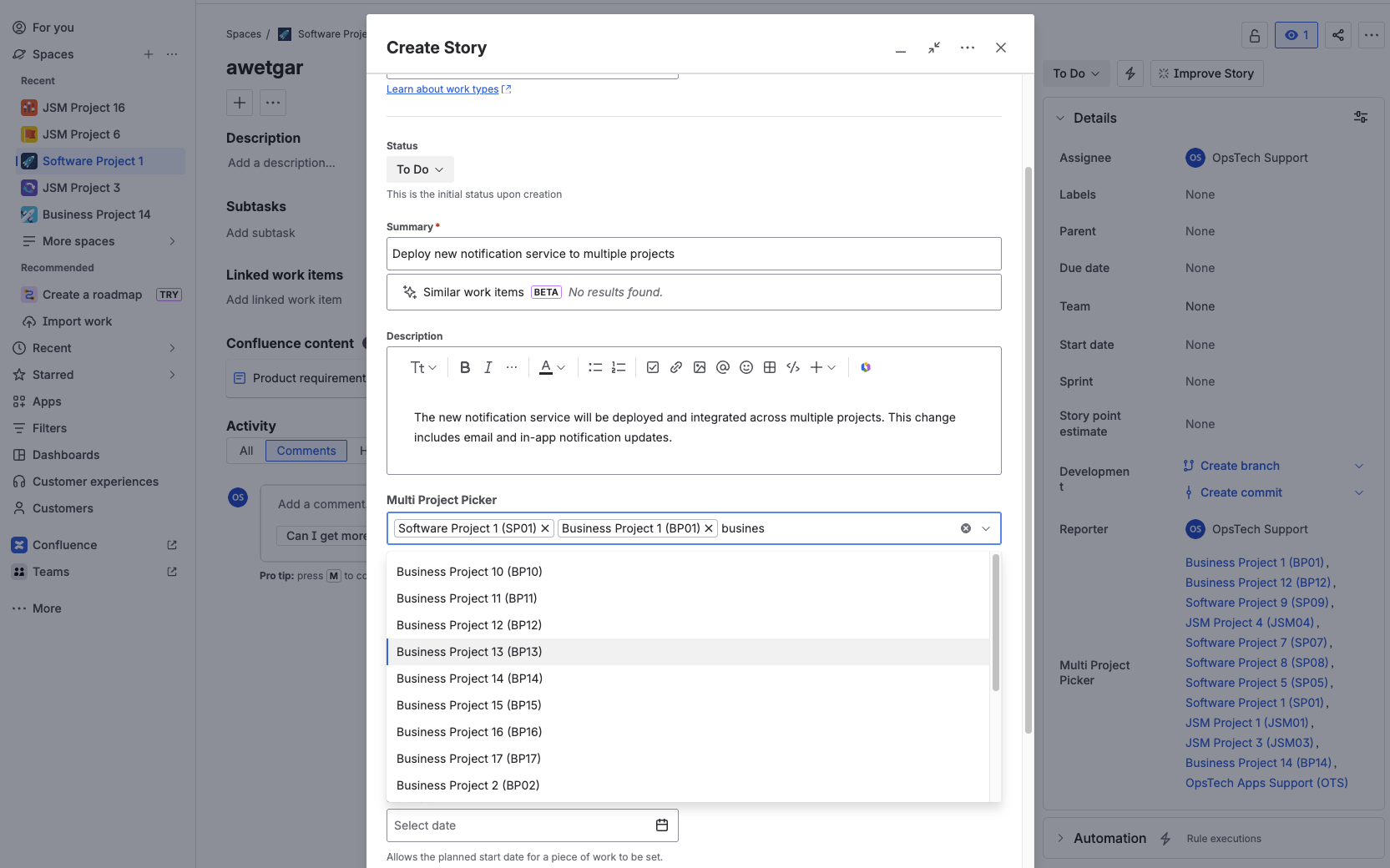Expand the Automation section
Image resolution: width=1390 pixels, height=868 pixels.
[1060, 838]
